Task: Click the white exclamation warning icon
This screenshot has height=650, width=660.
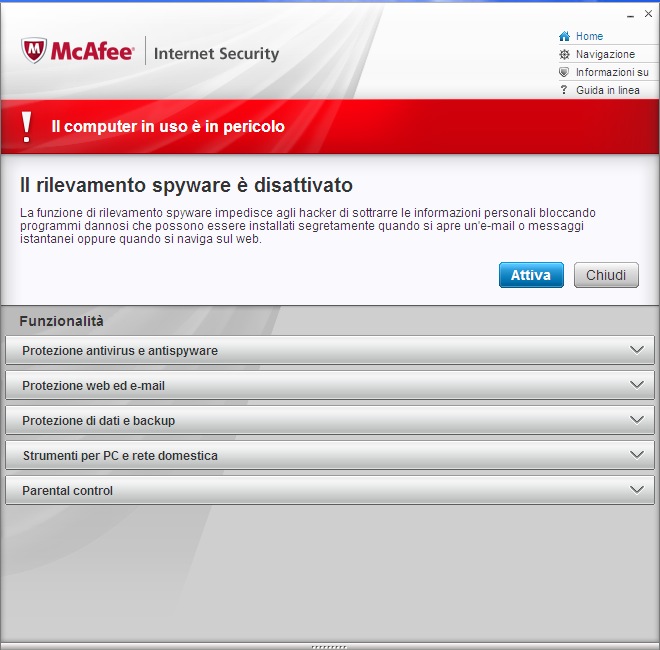Action: click(27, 127)
